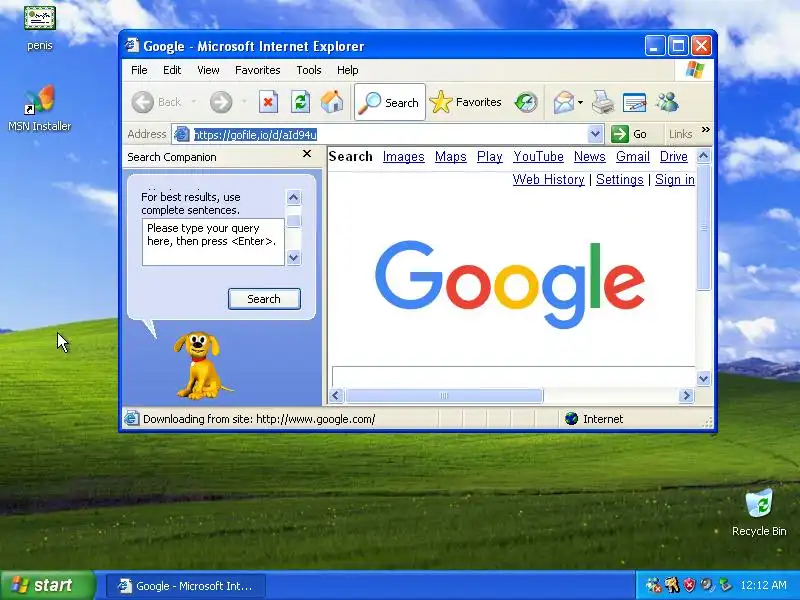Refresh the page using the green arrows icon
The height and width of the screenshot is (600, 800).
click(x=301, y=102)
